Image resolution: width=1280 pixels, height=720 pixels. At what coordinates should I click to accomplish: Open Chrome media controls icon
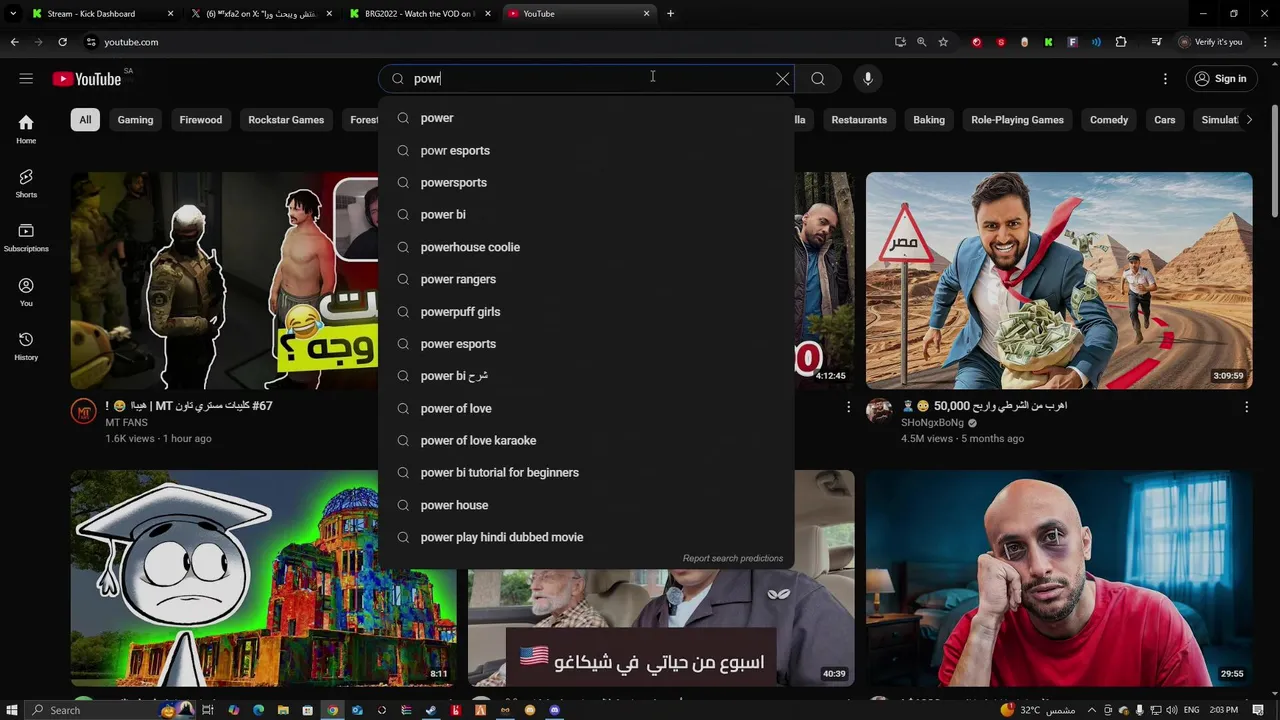[1156, 42]
